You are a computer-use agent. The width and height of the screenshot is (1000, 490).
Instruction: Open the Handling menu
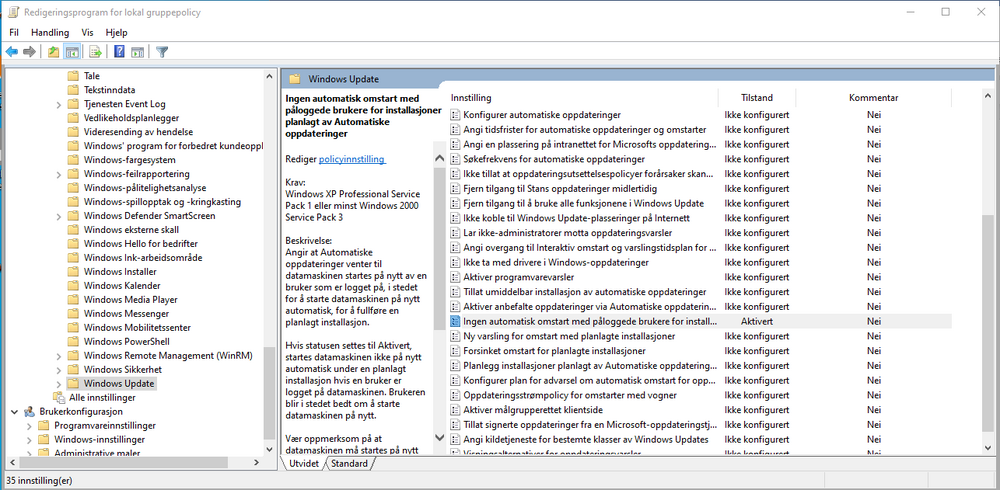[x=50, y=32]
